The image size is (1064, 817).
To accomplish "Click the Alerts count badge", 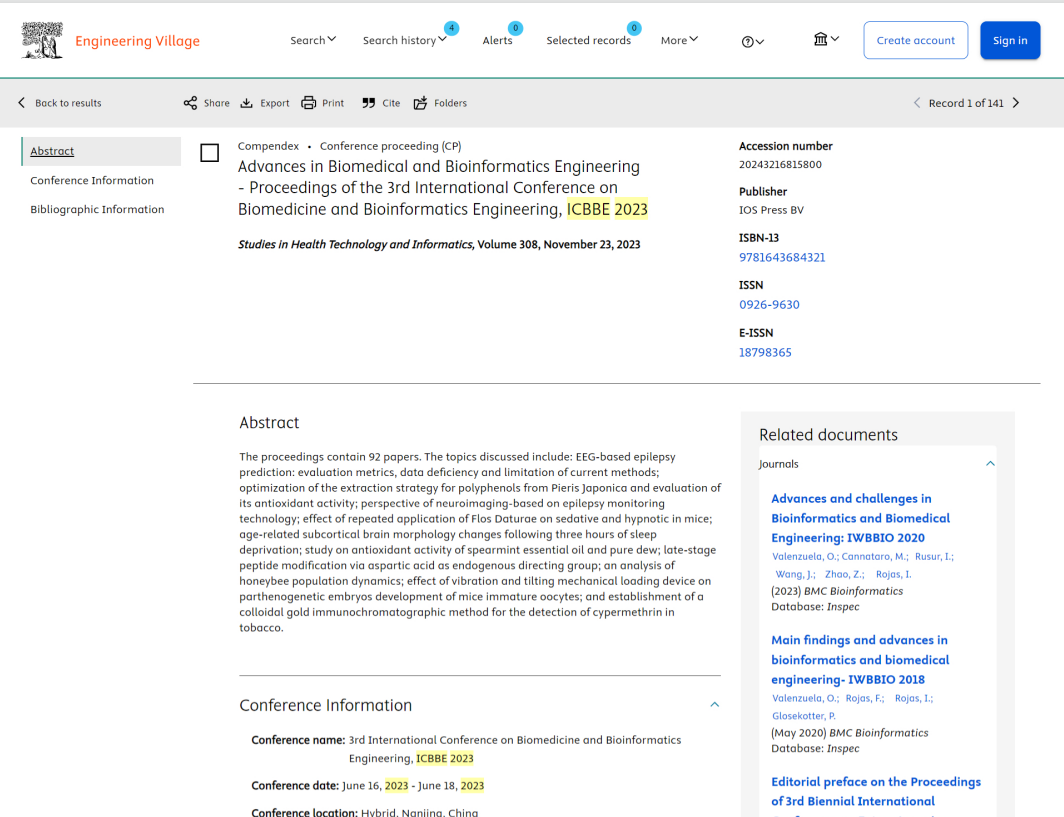I will tap(515, 28).
